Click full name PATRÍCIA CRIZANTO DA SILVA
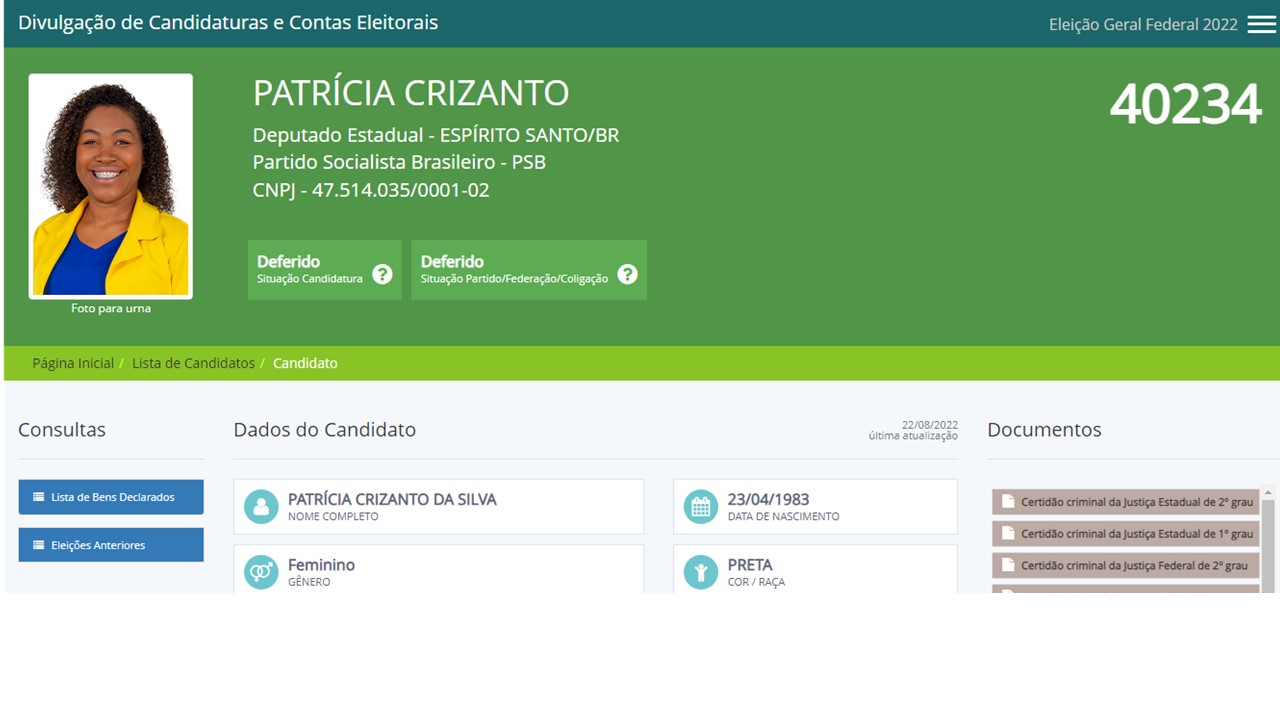The width and height of the screenshot is (1280, 720). click(x=392, y=499)
